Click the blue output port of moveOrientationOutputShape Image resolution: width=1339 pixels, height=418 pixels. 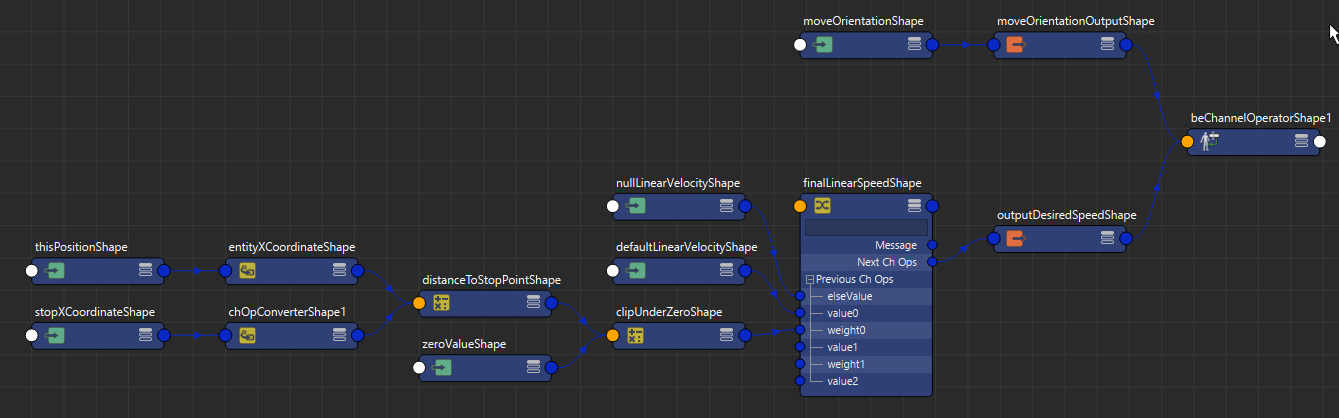click(x=1126, y=45)
